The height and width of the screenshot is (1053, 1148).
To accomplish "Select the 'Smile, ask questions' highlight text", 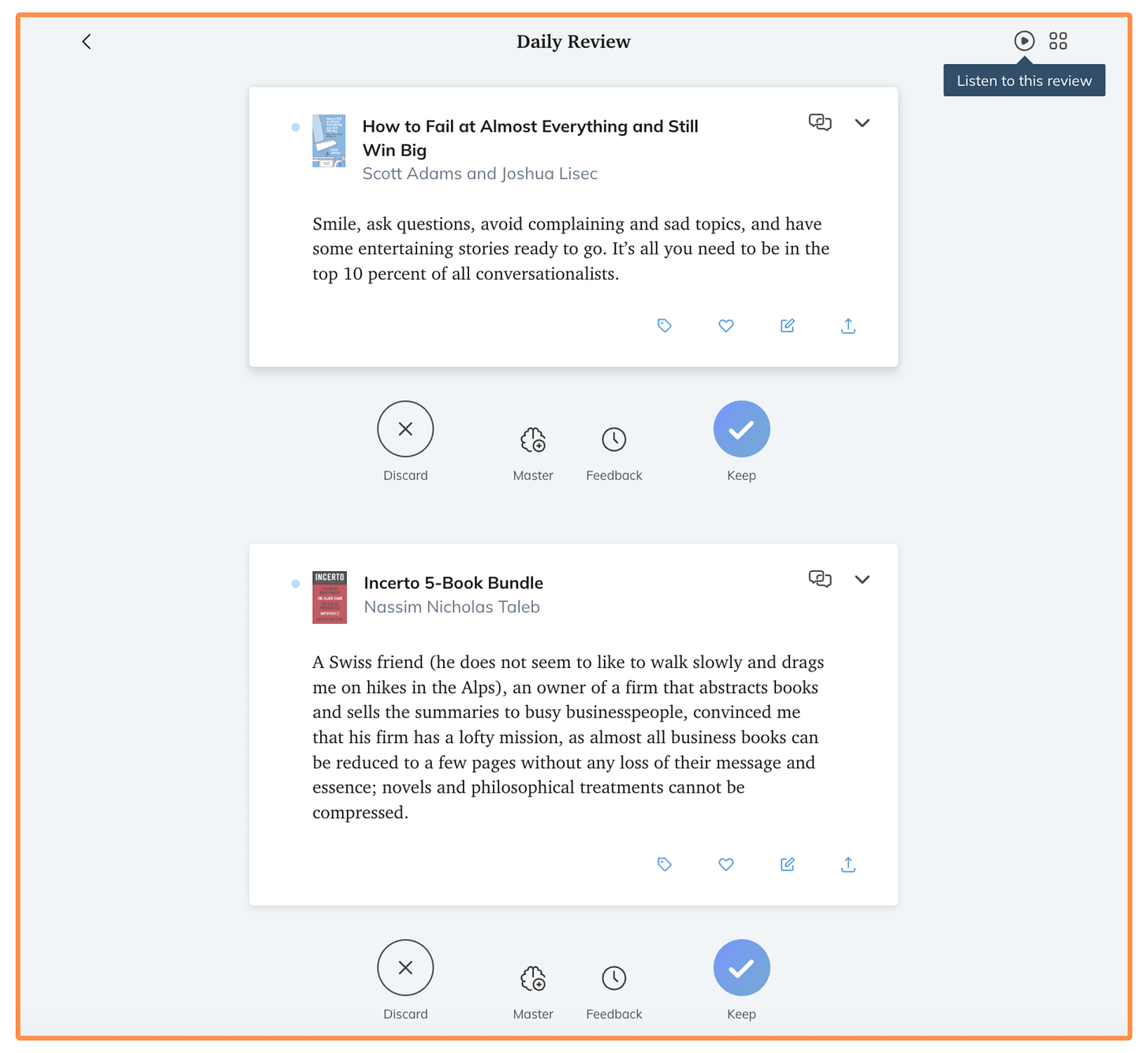I will click(x=571, y=248).
